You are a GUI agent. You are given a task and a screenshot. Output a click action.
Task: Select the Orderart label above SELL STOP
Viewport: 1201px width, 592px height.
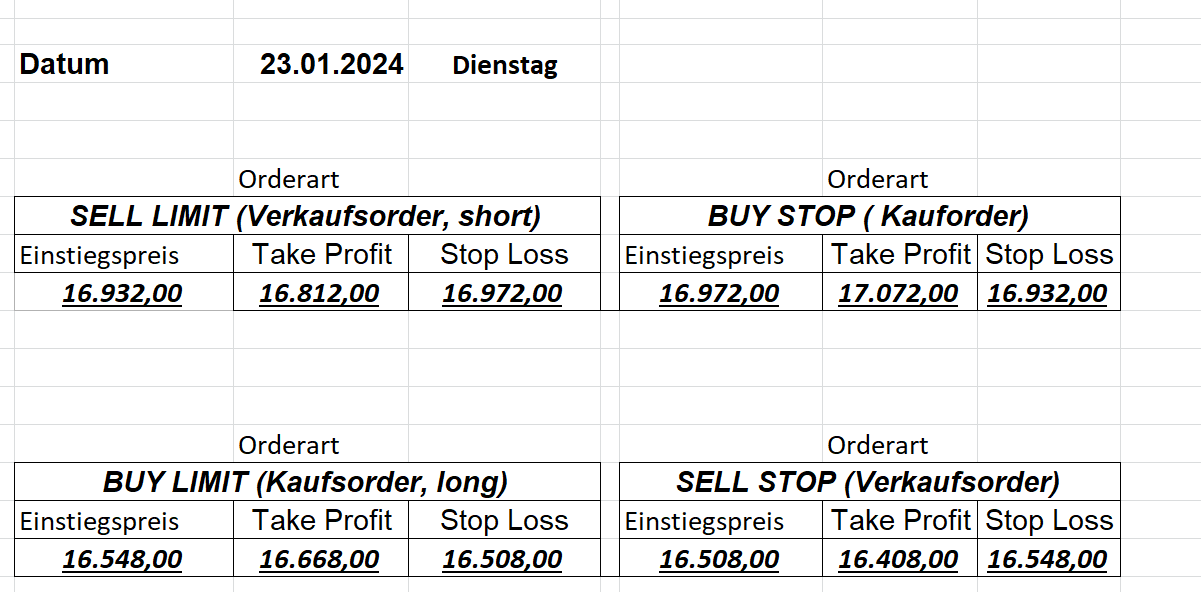(878, 446)
